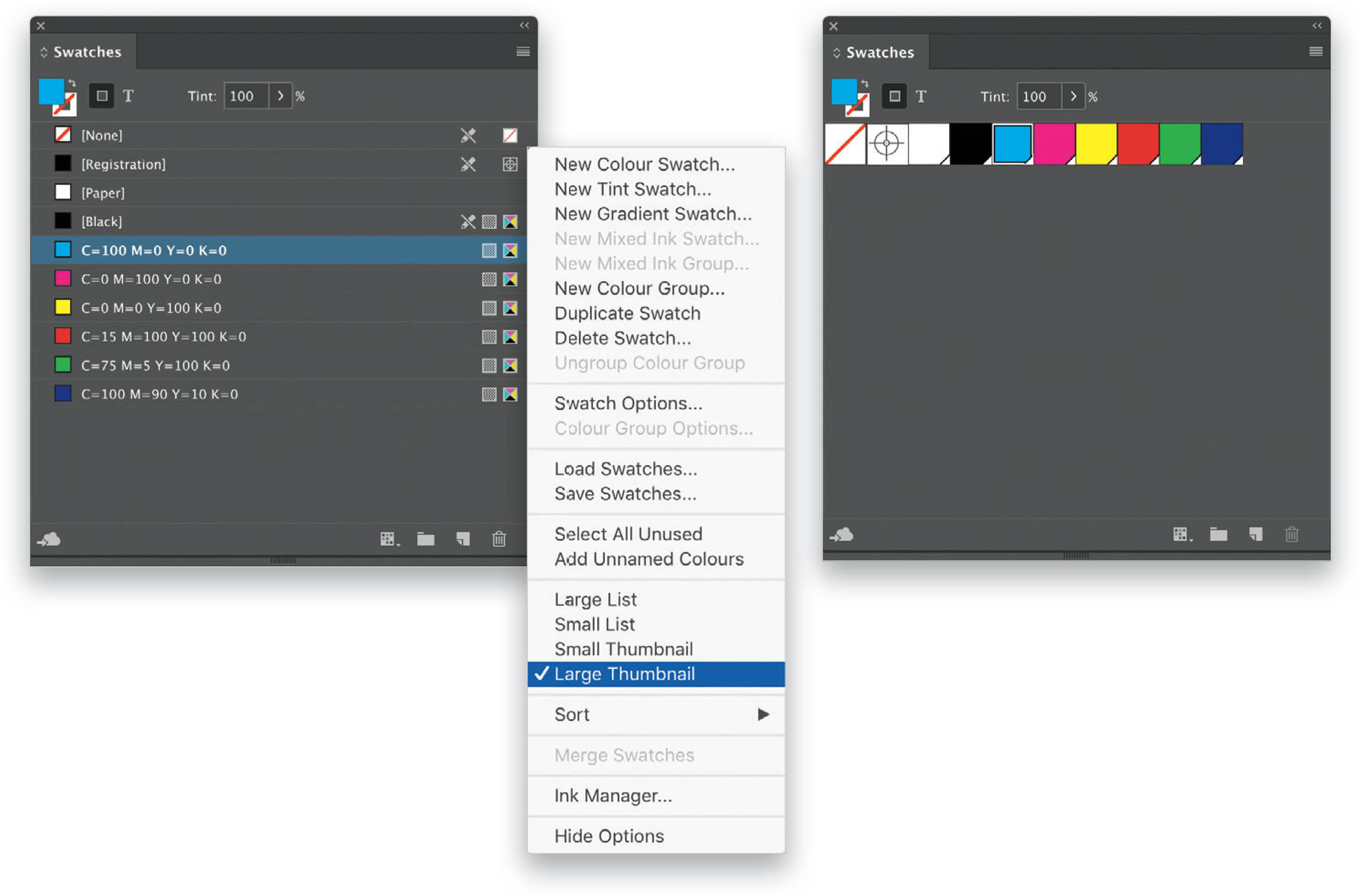This screenshot has width=1360, height=896.
Task: Click fill colour box in right Swatches panel
Action: (844, 92)
